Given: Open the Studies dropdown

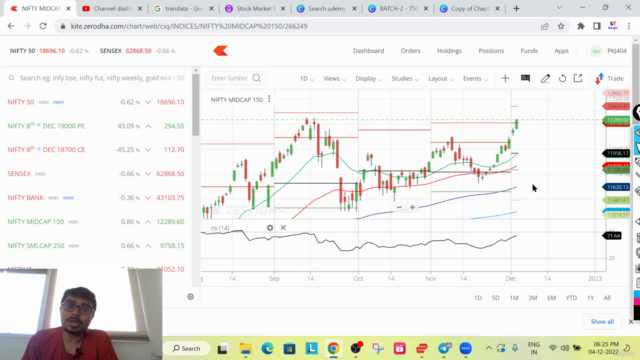Looking at the screenshot, I should point(405,78).
